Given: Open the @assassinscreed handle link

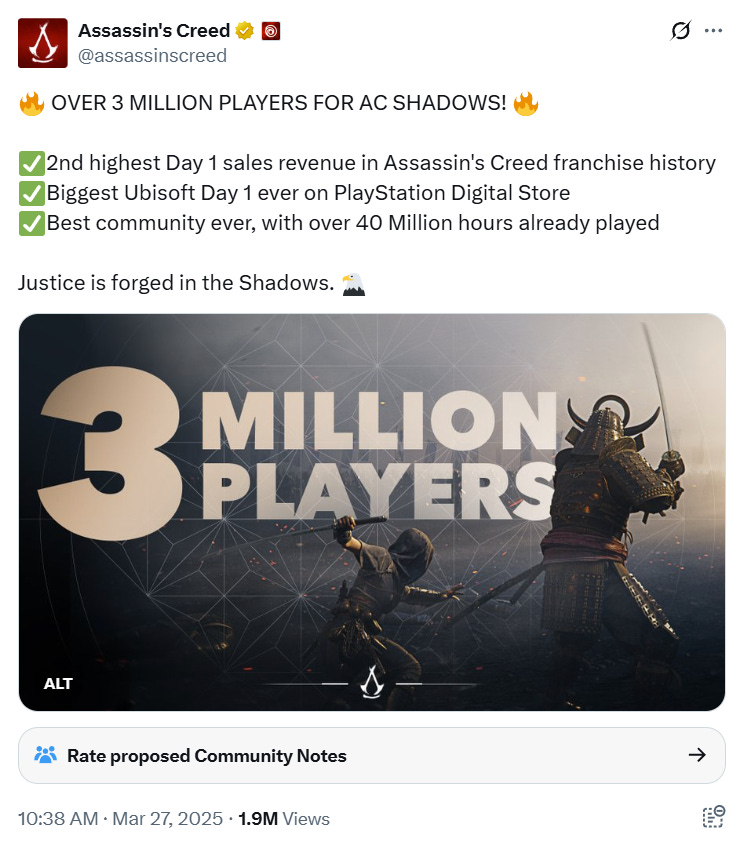Looking at the screenshot, I should [153, 56].
